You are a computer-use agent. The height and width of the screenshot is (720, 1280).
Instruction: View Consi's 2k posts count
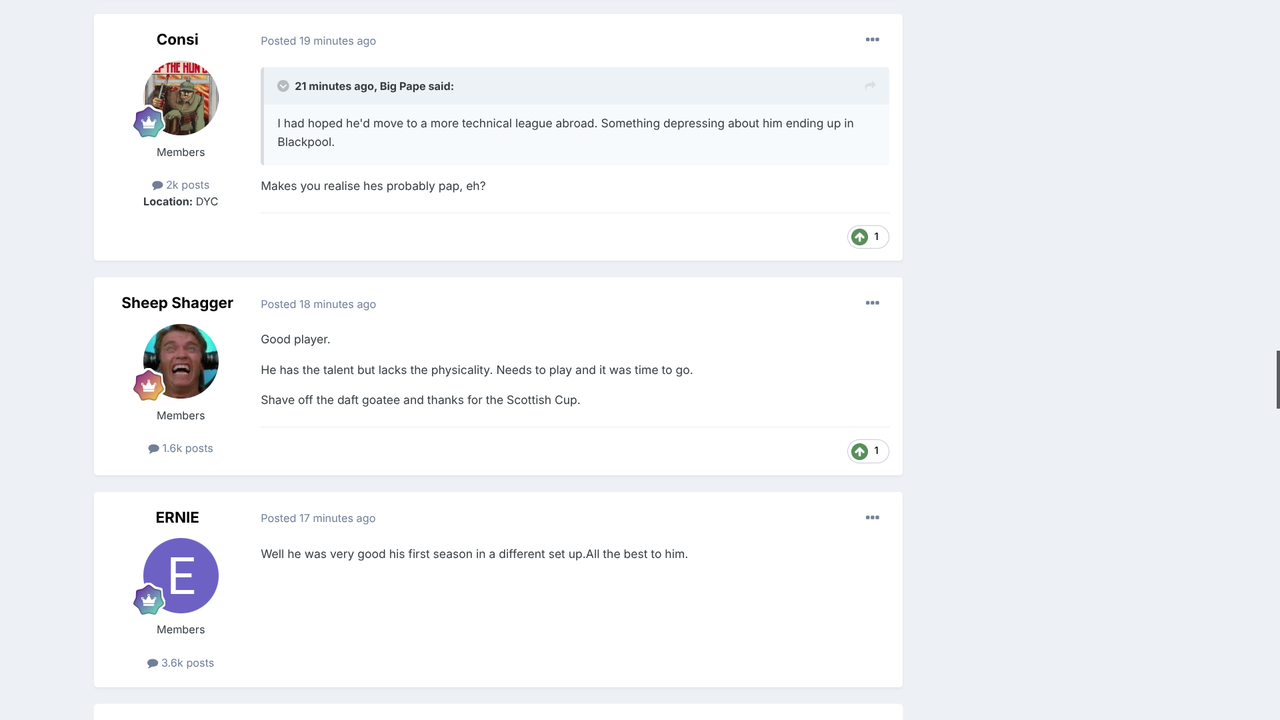point(181,185)
